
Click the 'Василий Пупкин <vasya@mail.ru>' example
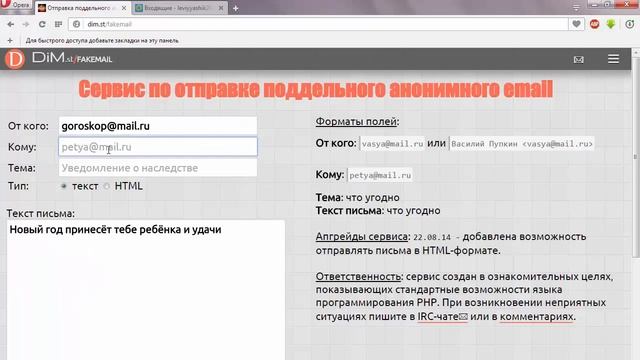(522, 144)
